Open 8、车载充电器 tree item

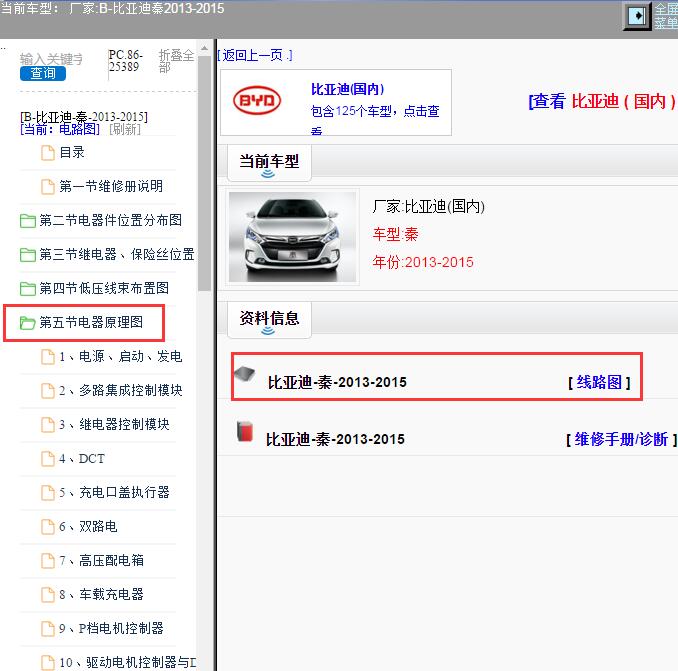coord(102,594)
